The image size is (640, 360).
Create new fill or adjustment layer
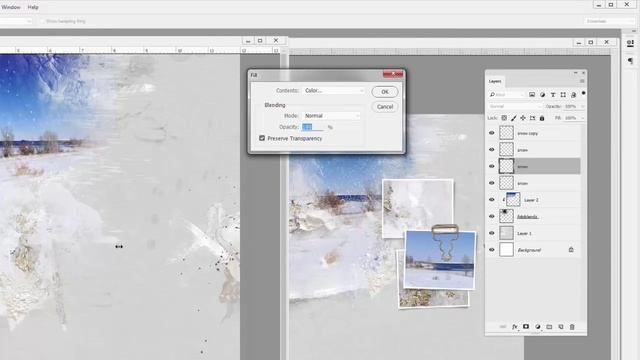tap(538, 327)
